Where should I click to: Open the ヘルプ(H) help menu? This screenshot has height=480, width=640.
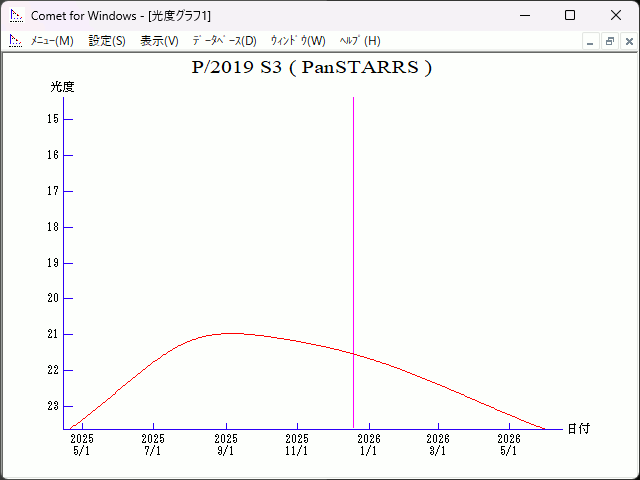click(360, 41)
